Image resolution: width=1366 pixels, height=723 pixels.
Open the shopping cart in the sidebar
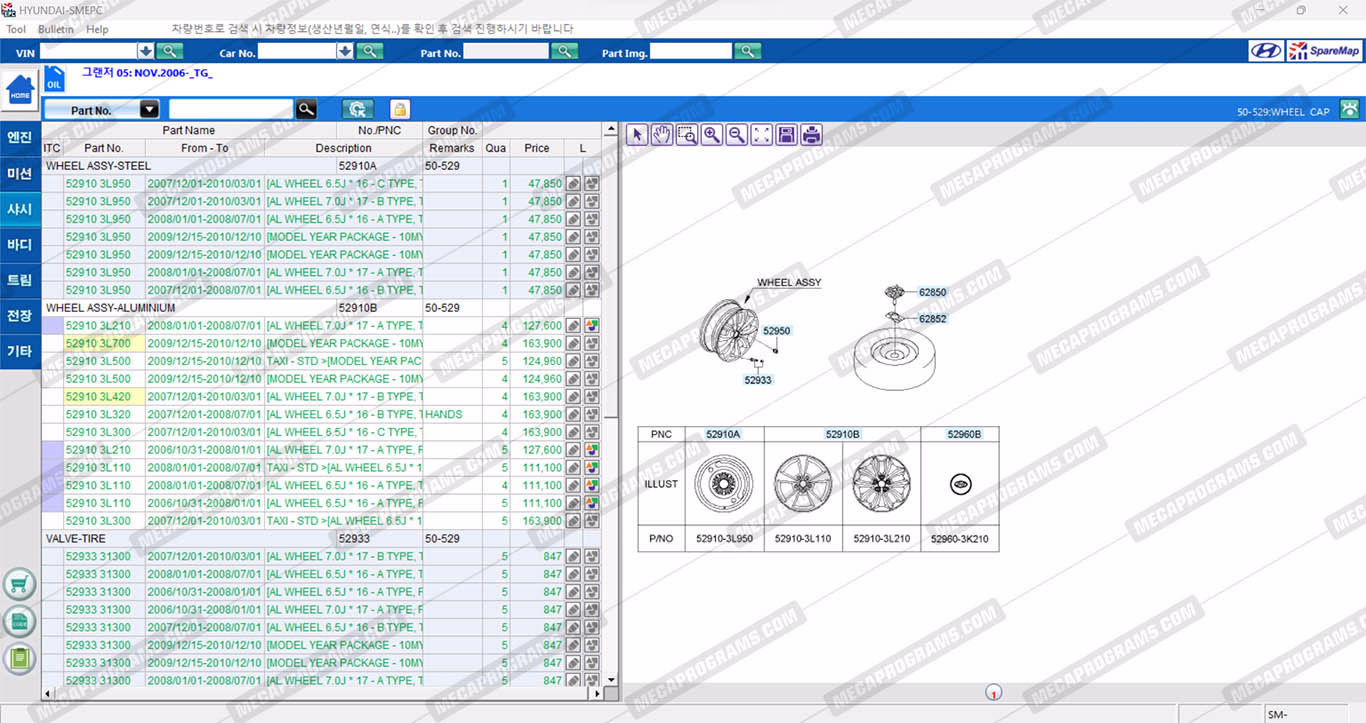(x=20, y=584)
